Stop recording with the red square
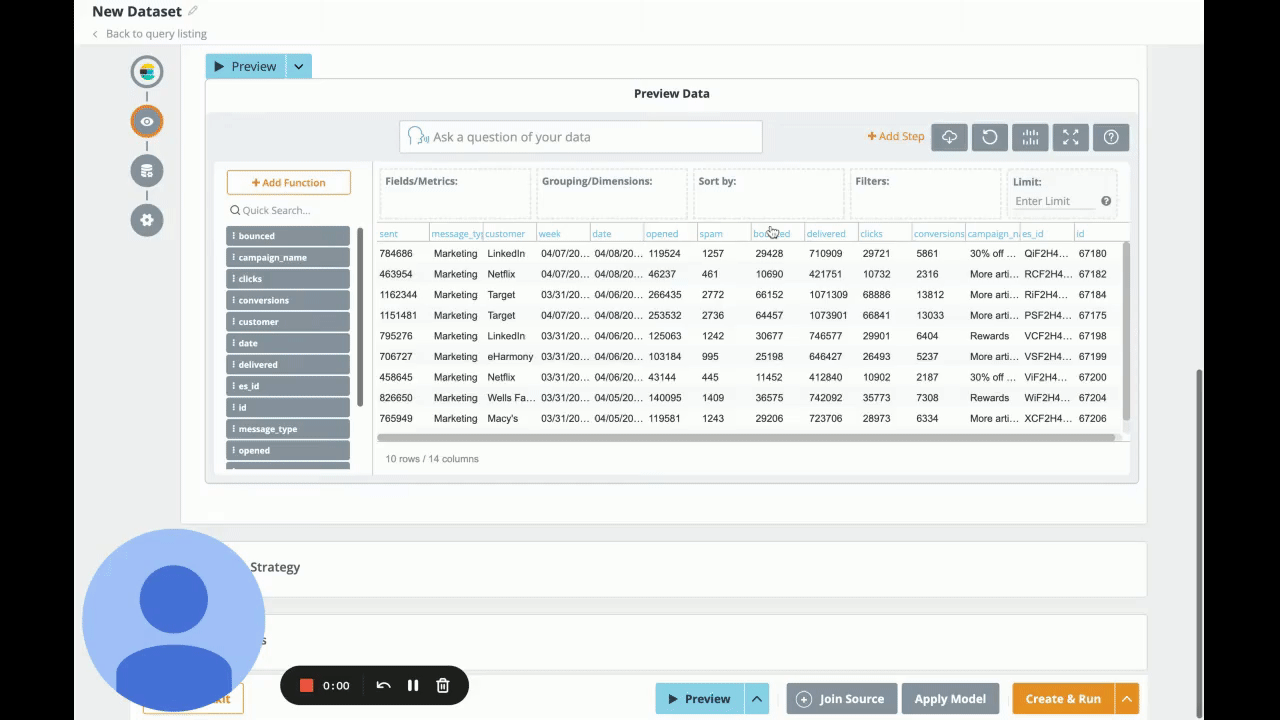The width and height of the screenshot is (1280, 720). (x=307, y=685)
